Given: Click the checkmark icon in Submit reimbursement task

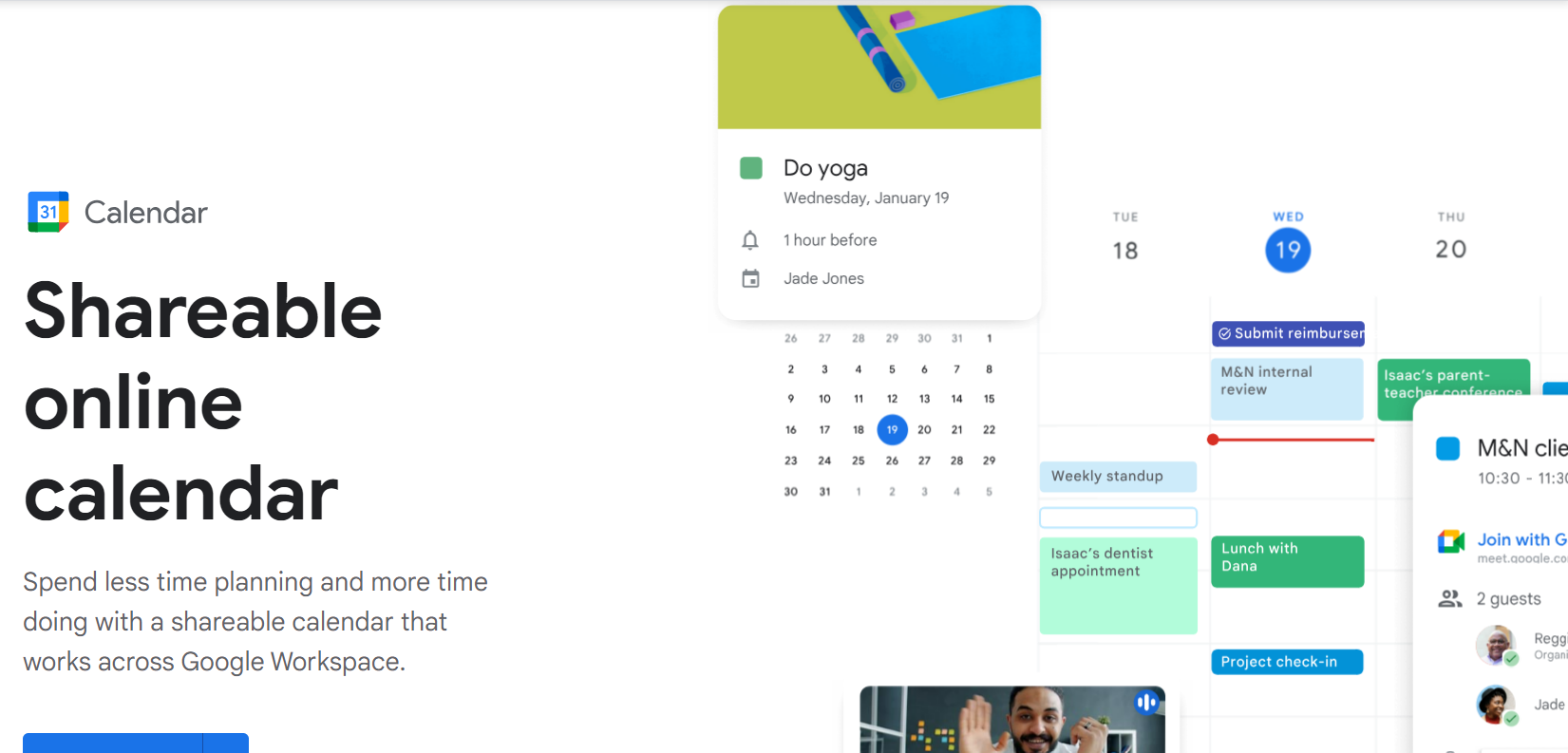Looking at the screenshot, I should click(1224, 334).
